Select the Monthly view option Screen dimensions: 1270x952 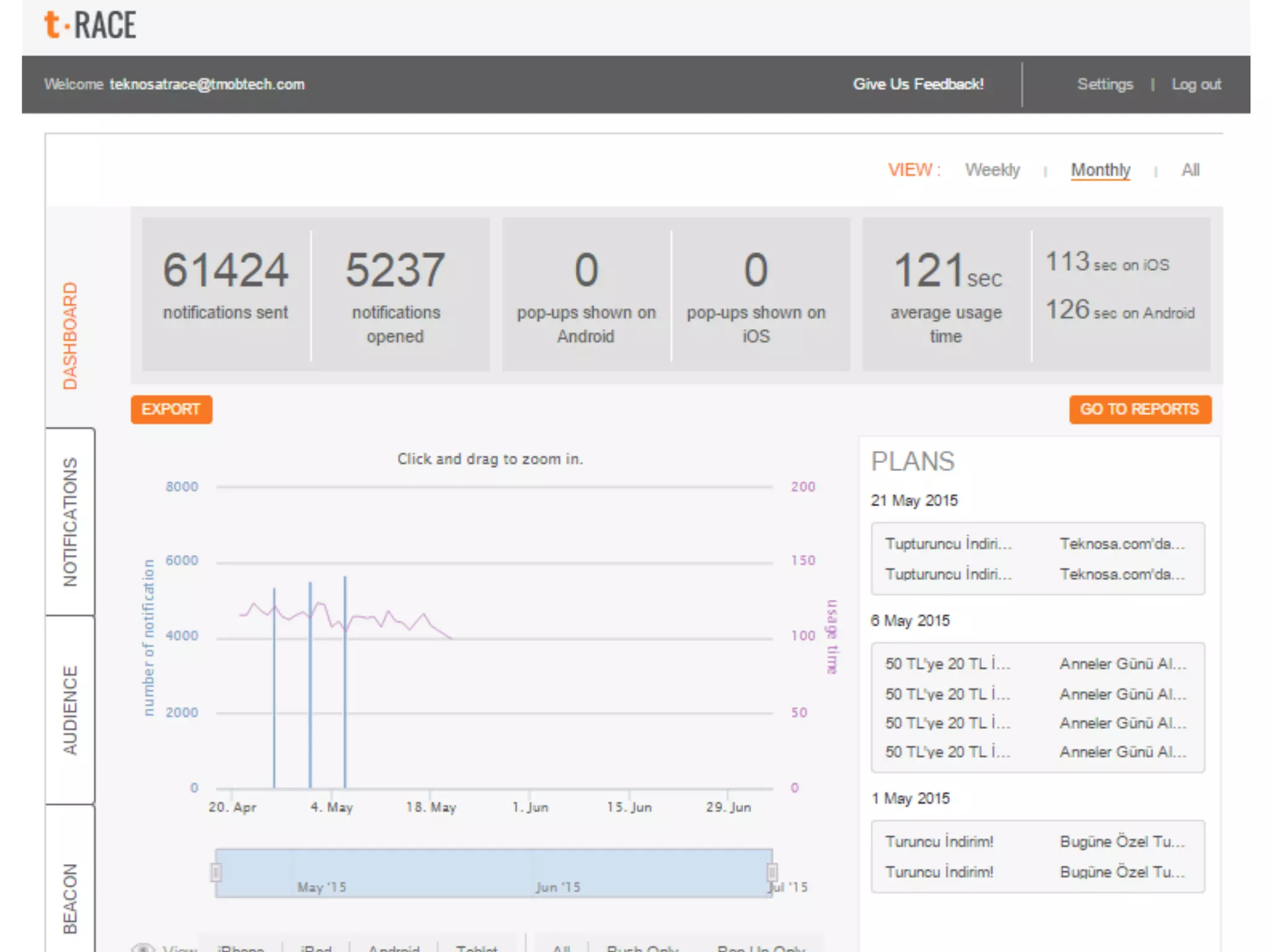tap(1100, 170)
